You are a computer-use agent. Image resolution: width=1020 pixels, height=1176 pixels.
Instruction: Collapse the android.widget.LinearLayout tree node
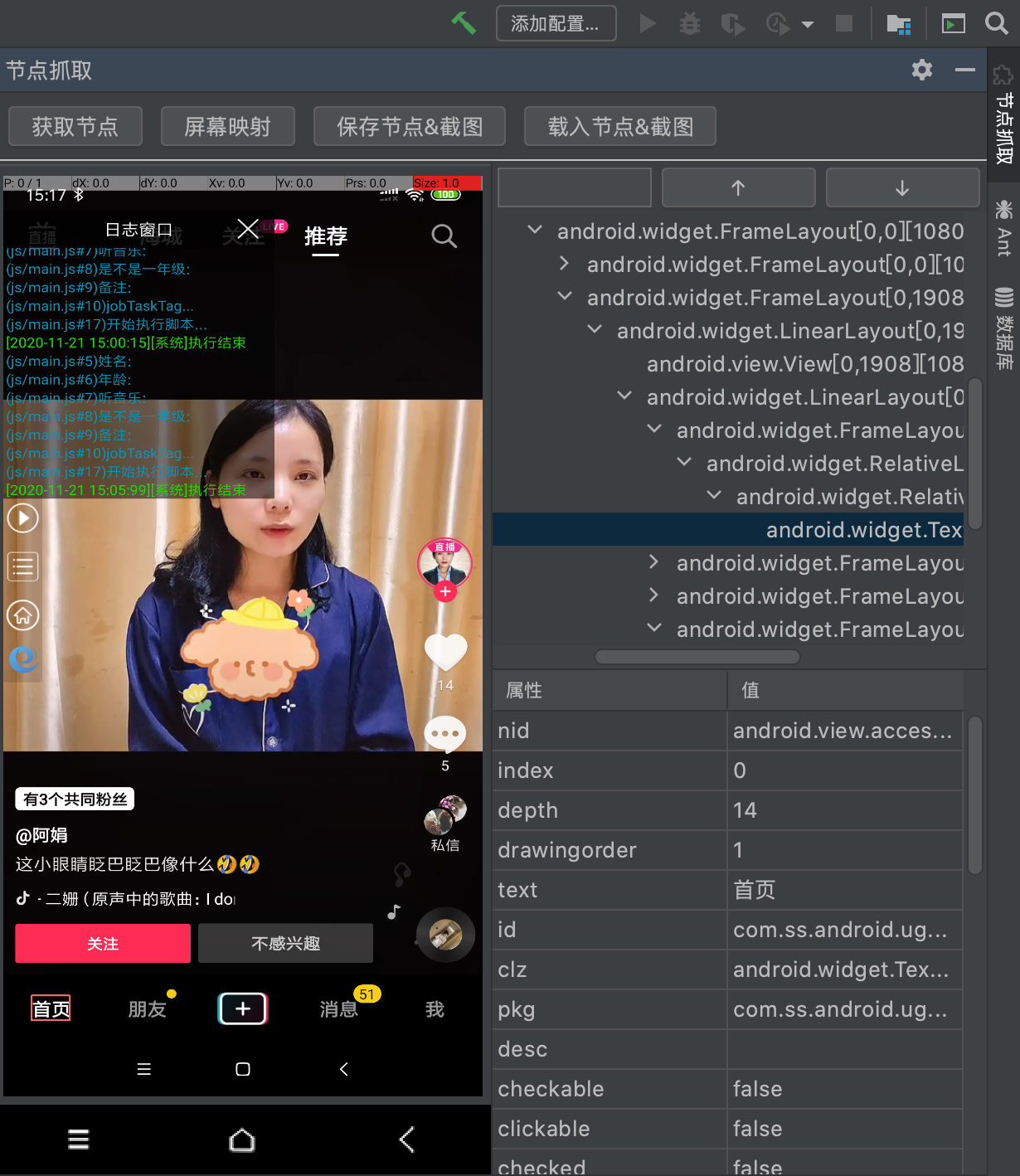594,329
